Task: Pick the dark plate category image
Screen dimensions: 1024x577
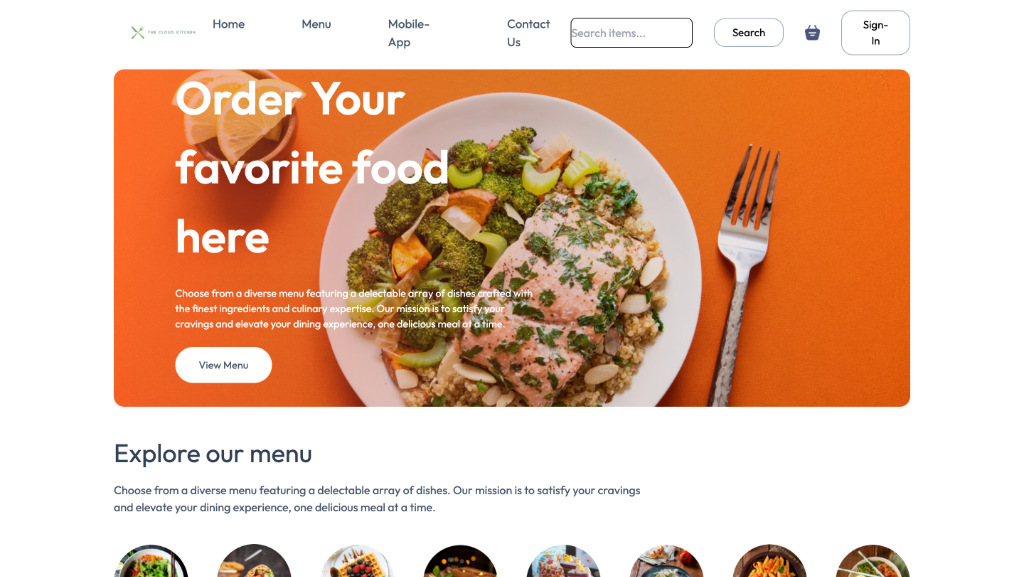Action: click(x=460, y=561)
